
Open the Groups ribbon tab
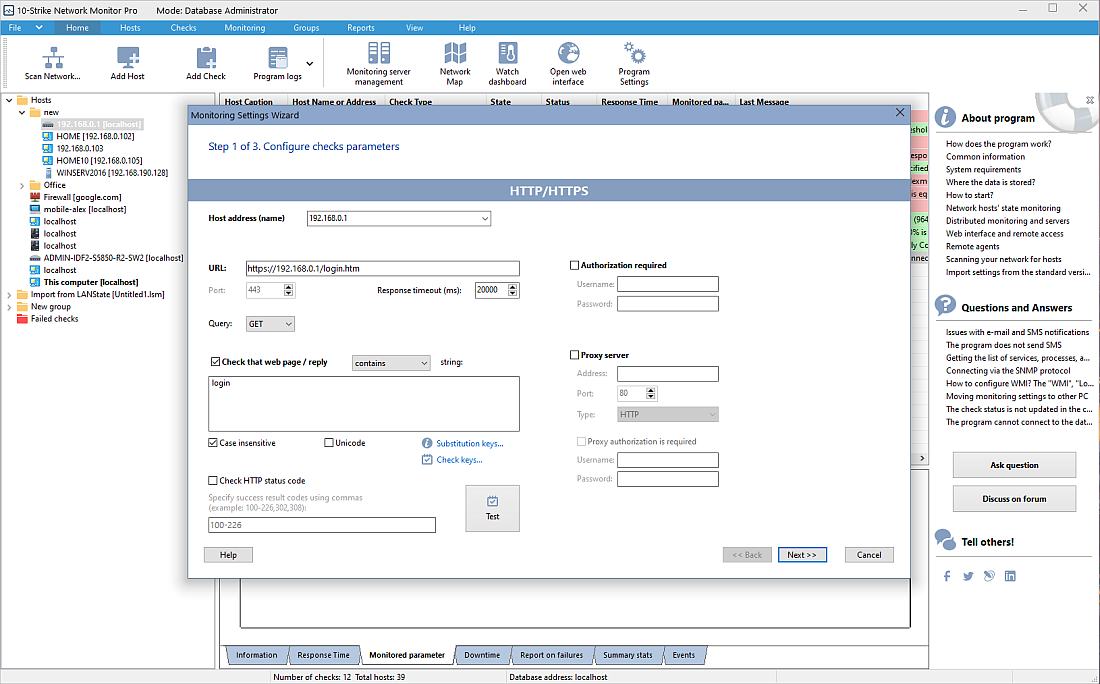306,28
